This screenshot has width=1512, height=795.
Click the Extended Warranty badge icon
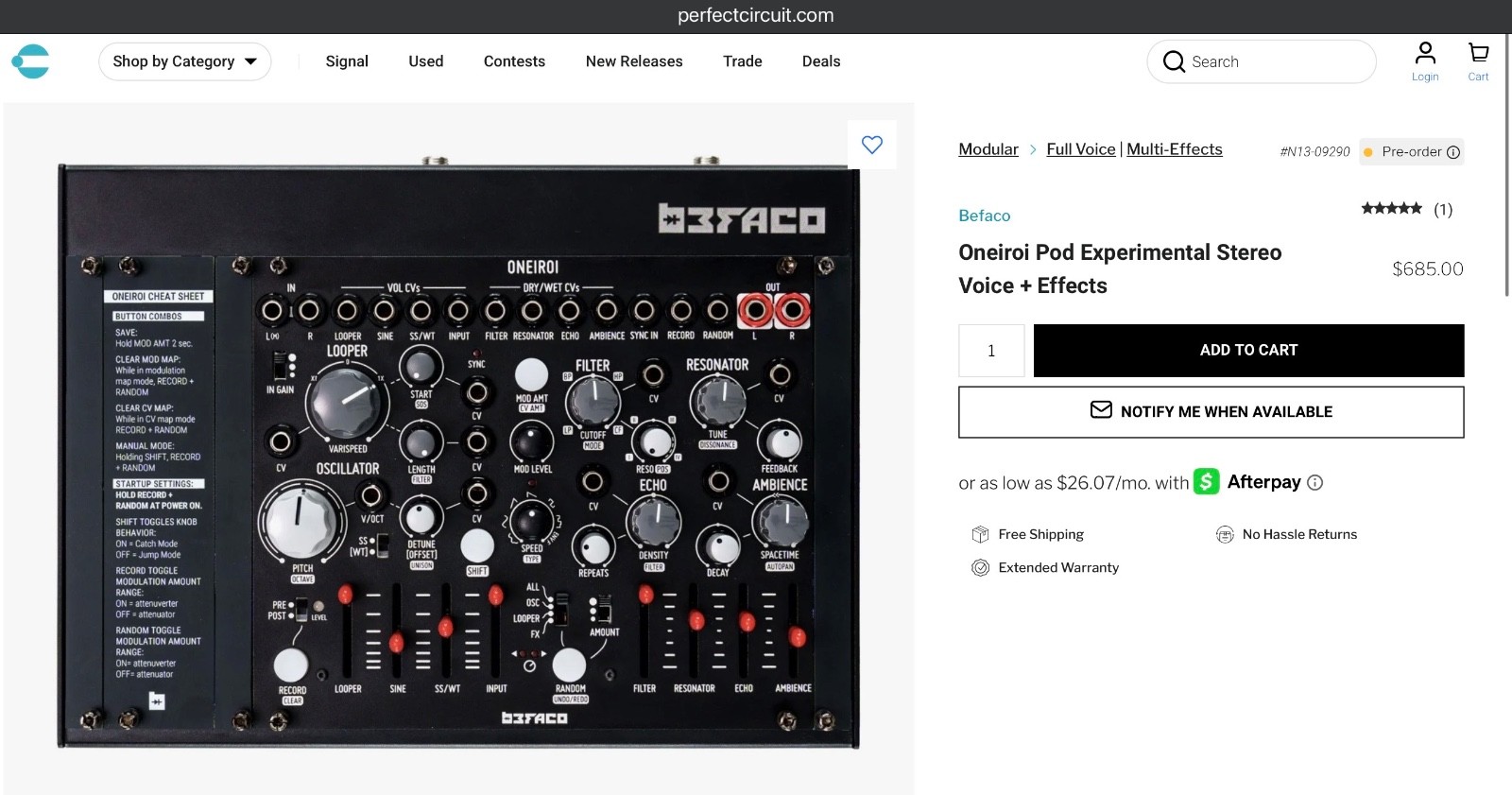coord(980,567)
